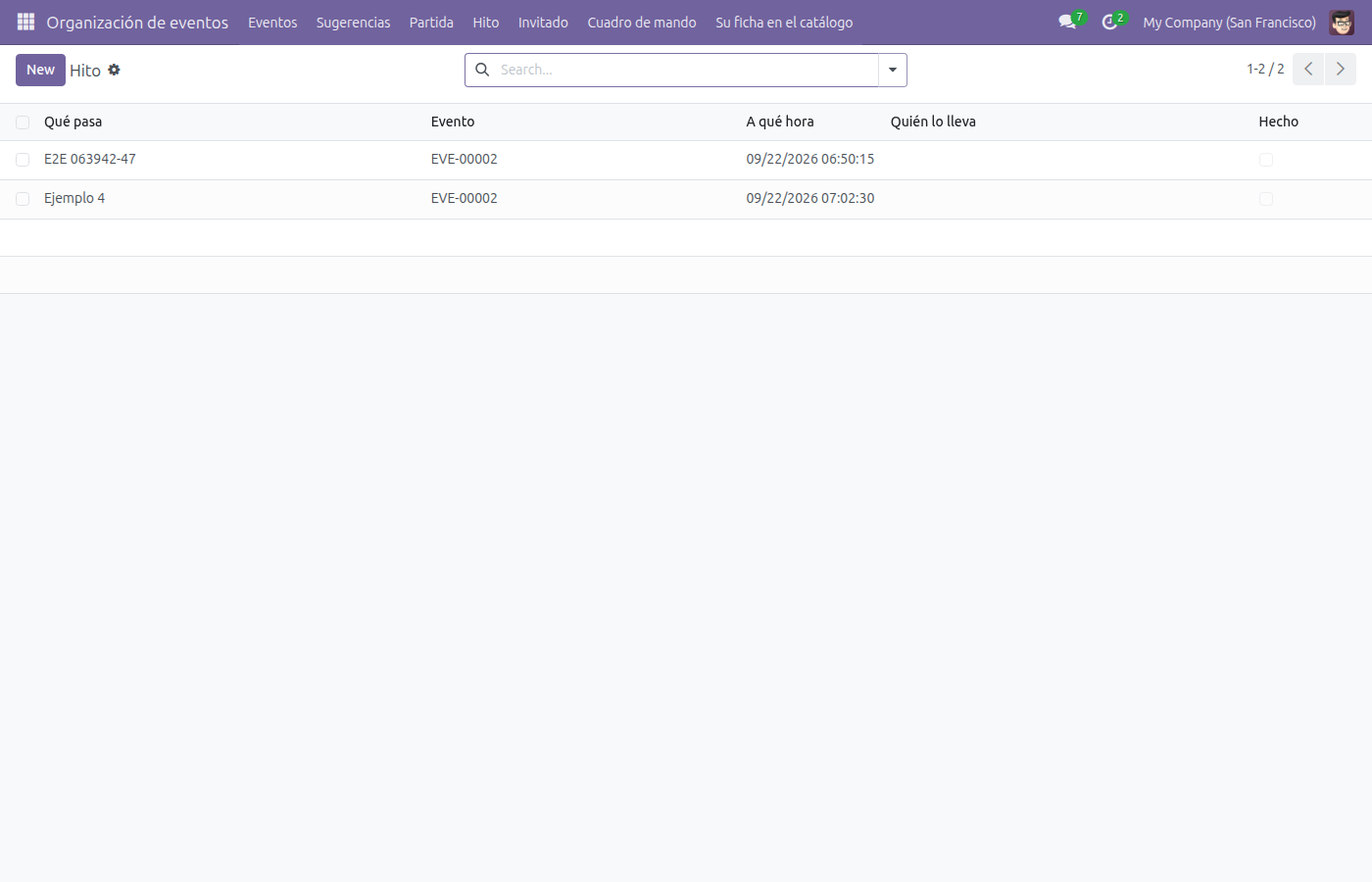Open the Hito menu in navbar
Screen dimensions: 1372x882
[486, 22]
